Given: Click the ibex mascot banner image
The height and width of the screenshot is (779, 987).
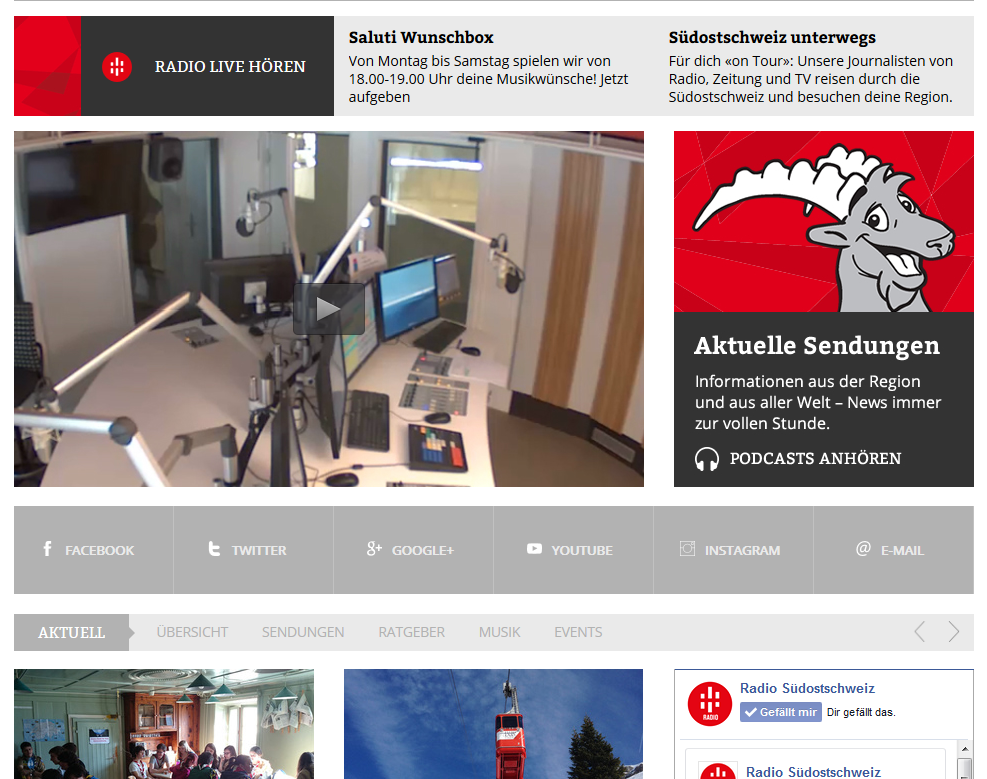Looking at the screenshot, I should click(x=823, y=221).
